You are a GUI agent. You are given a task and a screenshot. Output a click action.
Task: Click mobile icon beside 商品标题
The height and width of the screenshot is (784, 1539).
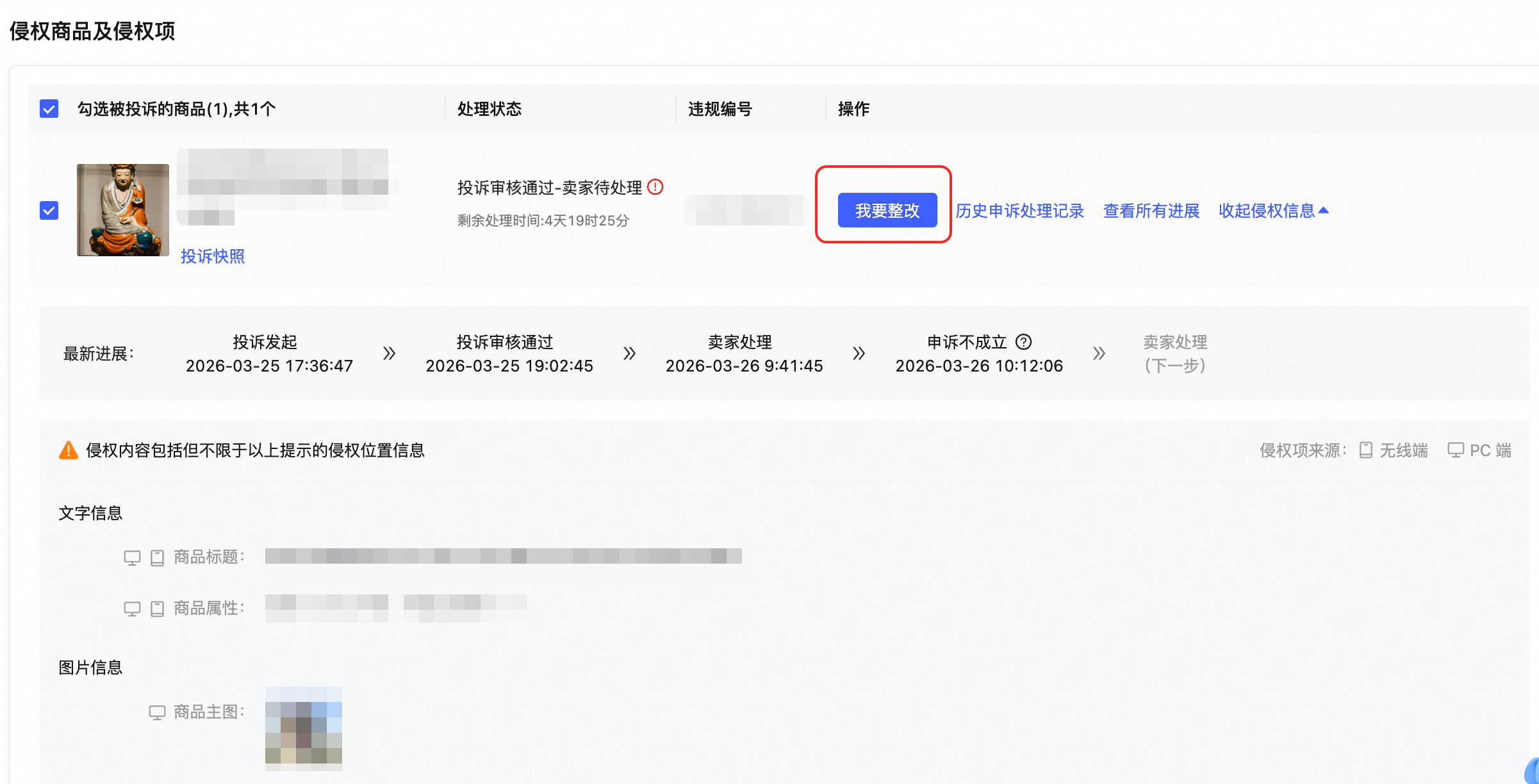[157, 558]
